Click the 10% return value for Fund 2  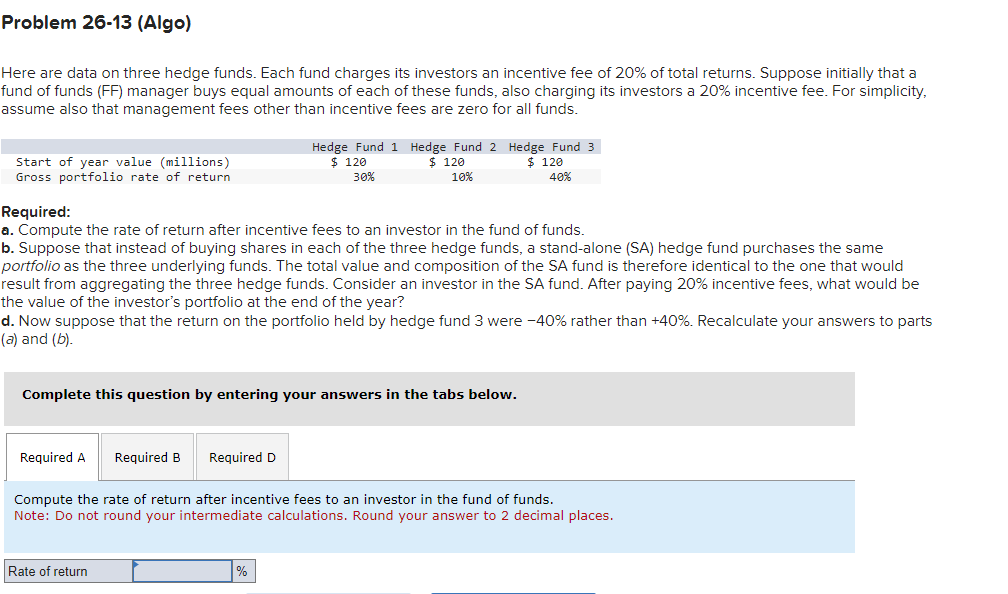coord(462,177)
